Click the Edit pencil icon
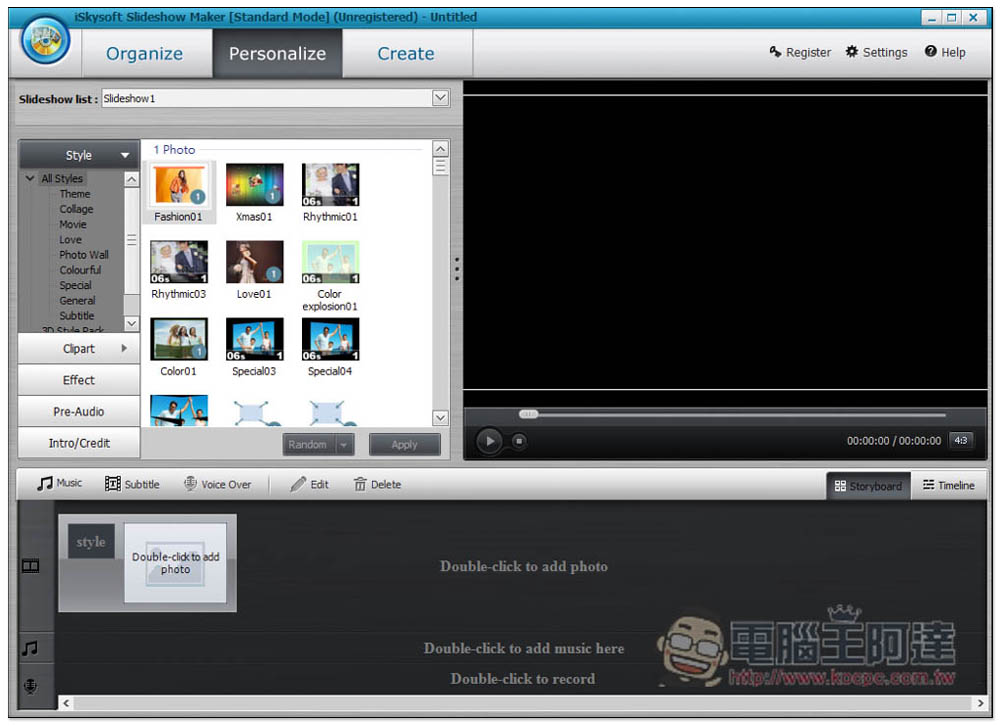Viewport: 1000px width, 726px height. pos(298,484)
